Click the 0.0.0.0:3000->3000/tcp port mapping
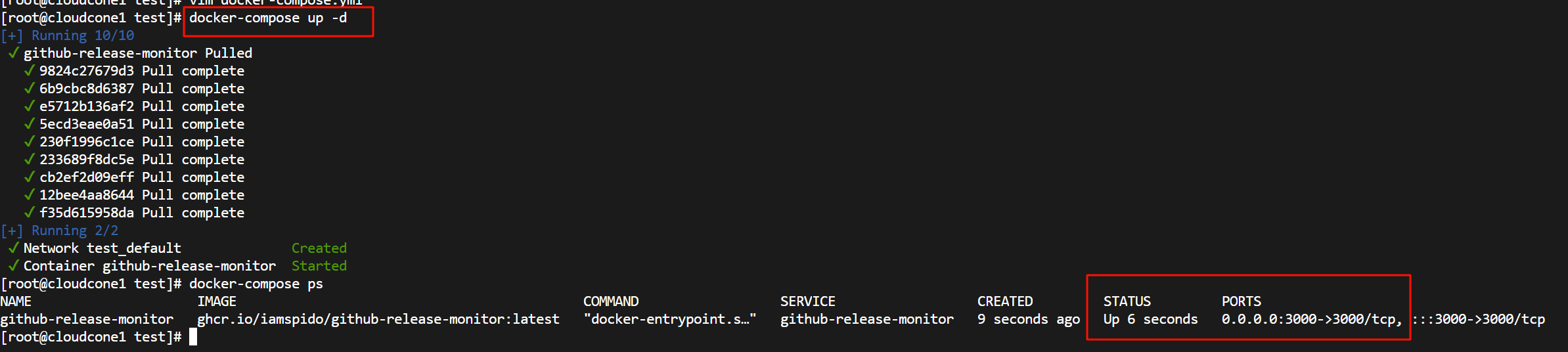This screenshot has width=1568, height=352. [1311, 319]
